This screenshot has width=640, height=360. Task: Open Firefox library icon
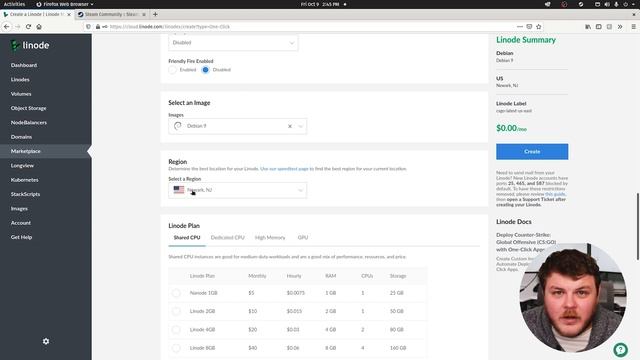pos(588,27)
